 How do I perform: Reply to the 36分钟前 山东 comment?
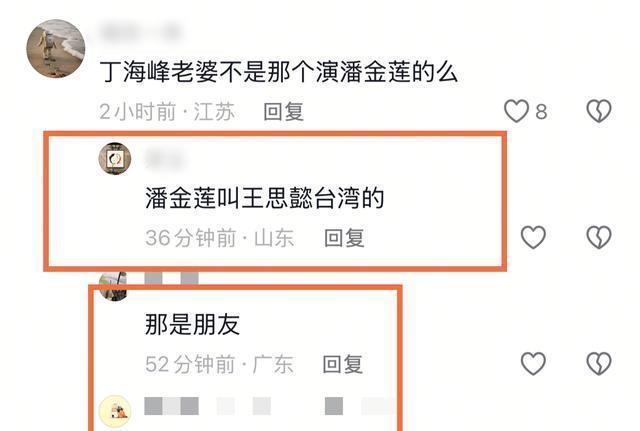pos(344,238)
